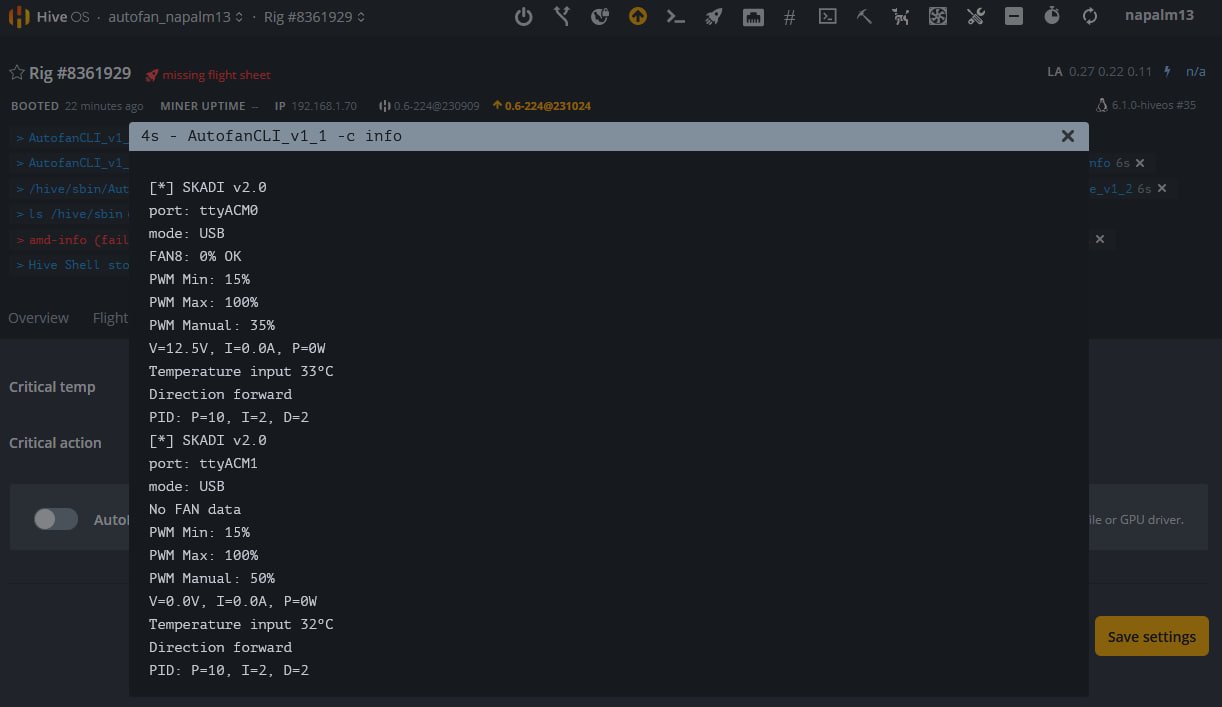Open the fan icon in toolbar
Viewport: 1222px width, 707px height.
[x=938, y=16]
